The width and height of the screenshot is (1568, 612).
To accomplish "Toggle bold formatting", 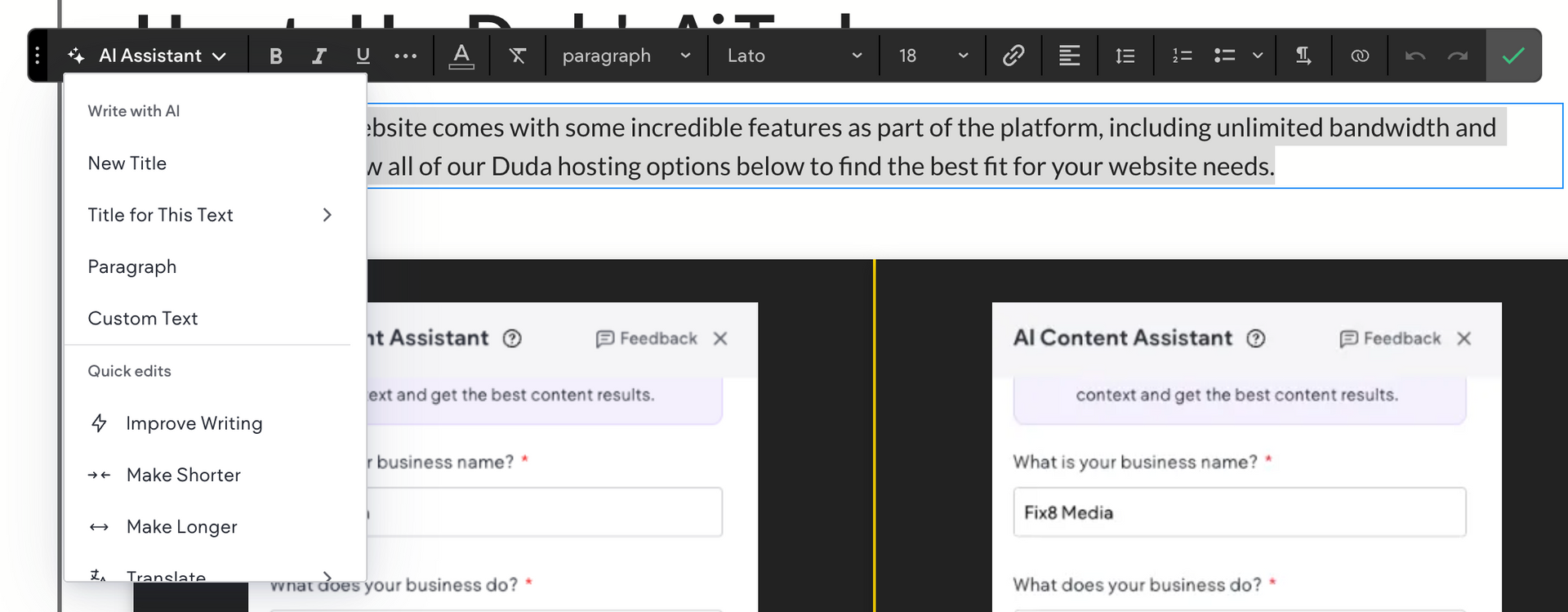I will pyautogui.click(x=276, y=56).
